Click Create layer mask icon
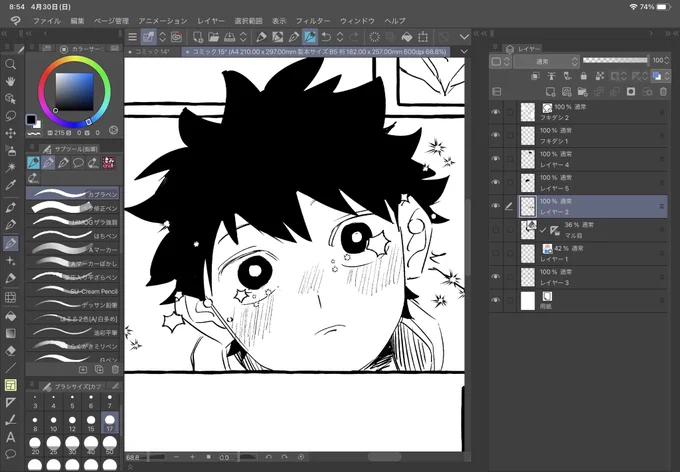This screenshot has width=680, height=472. (x=631, y=92)
